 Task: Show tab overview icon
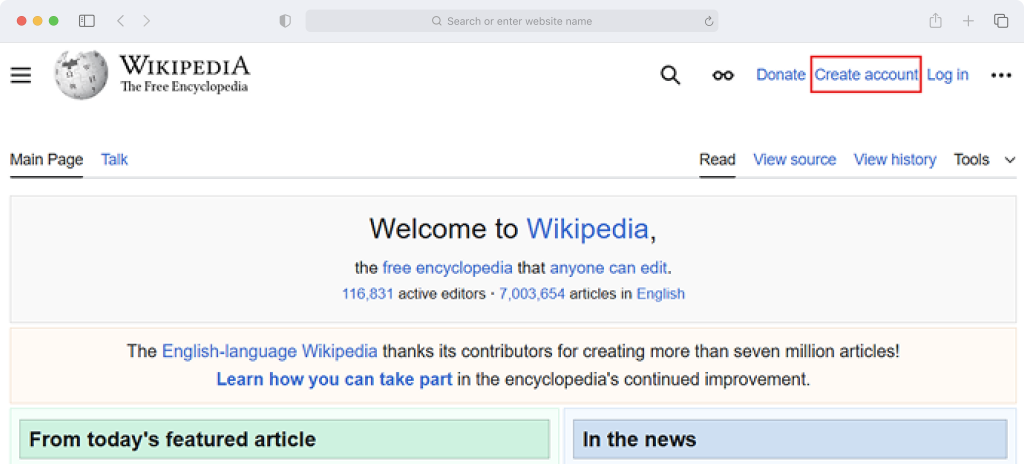tap(1001, 21)
